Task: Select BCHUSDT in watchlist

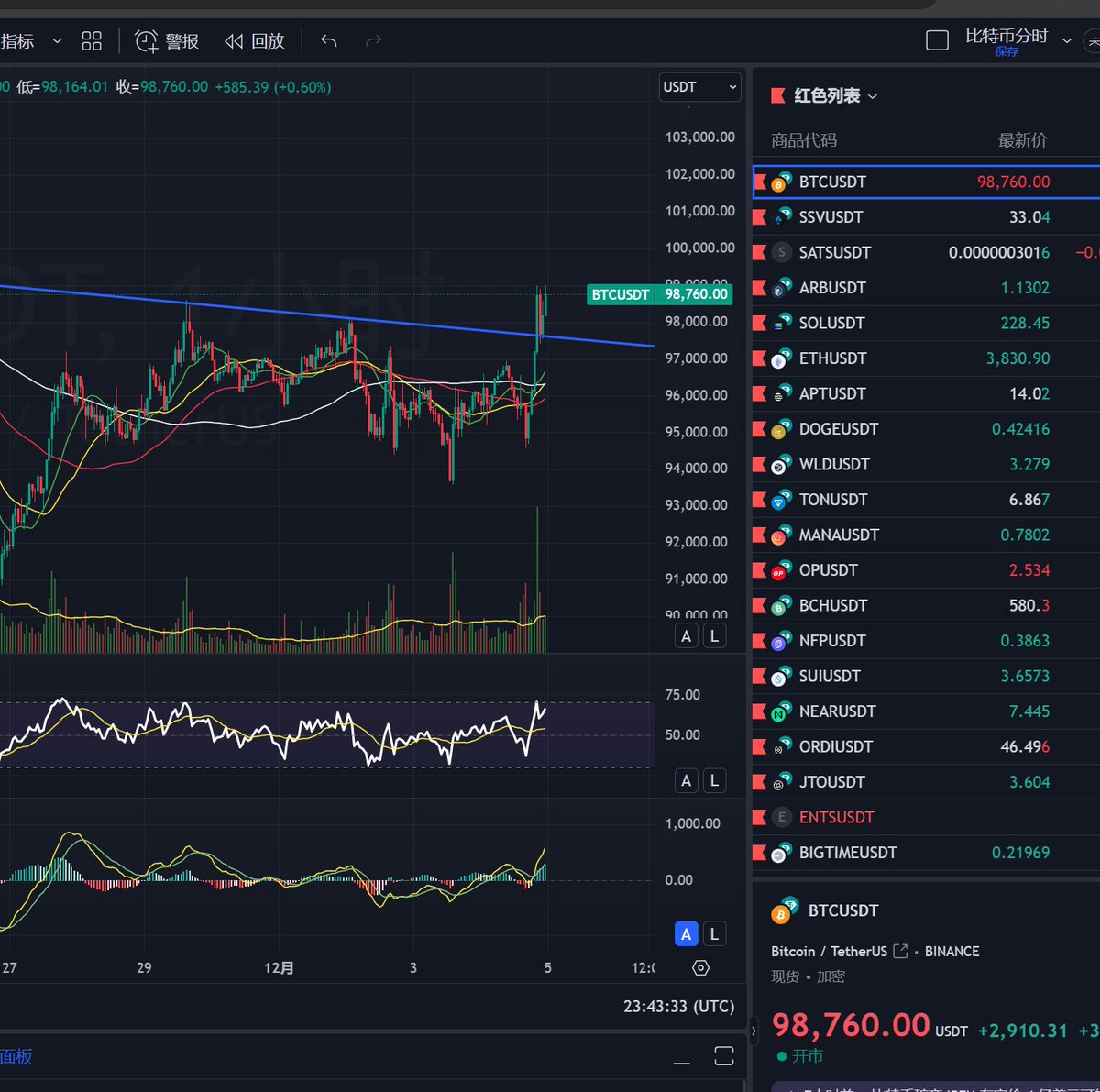Action: point(926,605)
